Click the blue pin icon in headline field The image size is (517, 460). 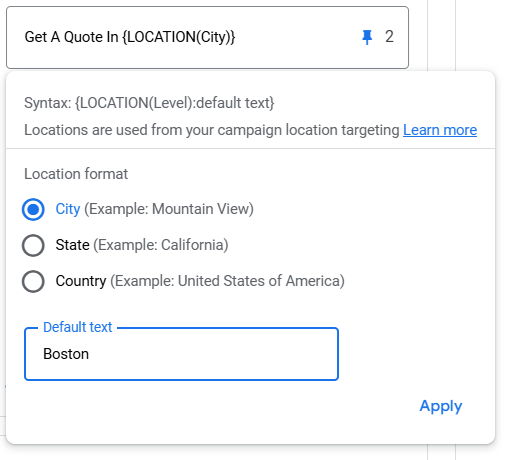(x=367, y=37)
